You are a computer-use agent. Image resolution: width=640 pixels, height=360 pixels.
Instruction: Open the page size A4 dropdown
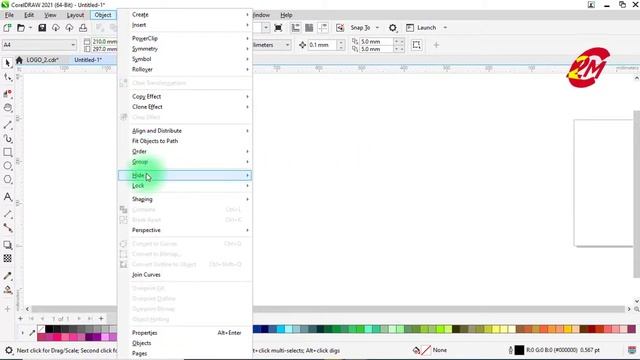pos(39,44)
